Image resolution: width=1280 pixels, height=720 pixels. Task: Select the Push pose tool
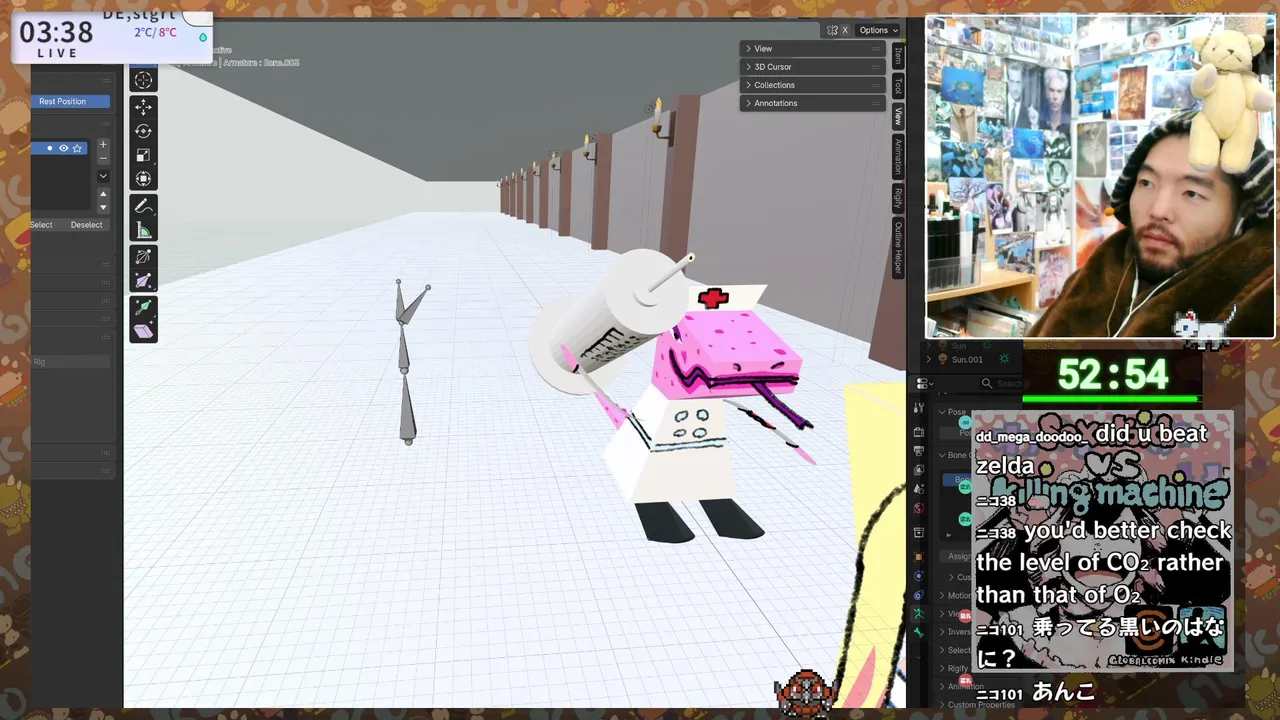(143, 282)
